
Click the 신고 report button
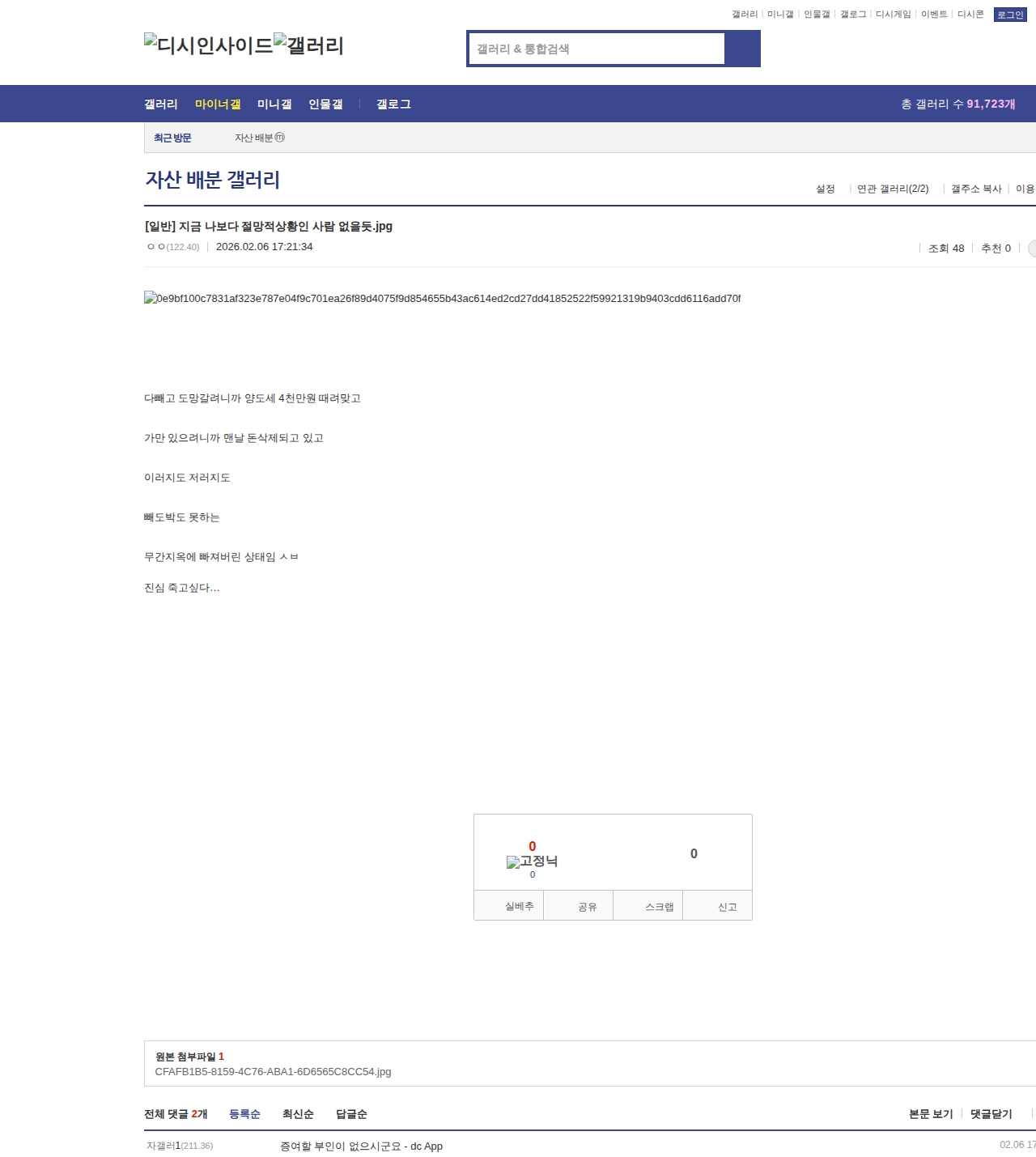(718, 906)
